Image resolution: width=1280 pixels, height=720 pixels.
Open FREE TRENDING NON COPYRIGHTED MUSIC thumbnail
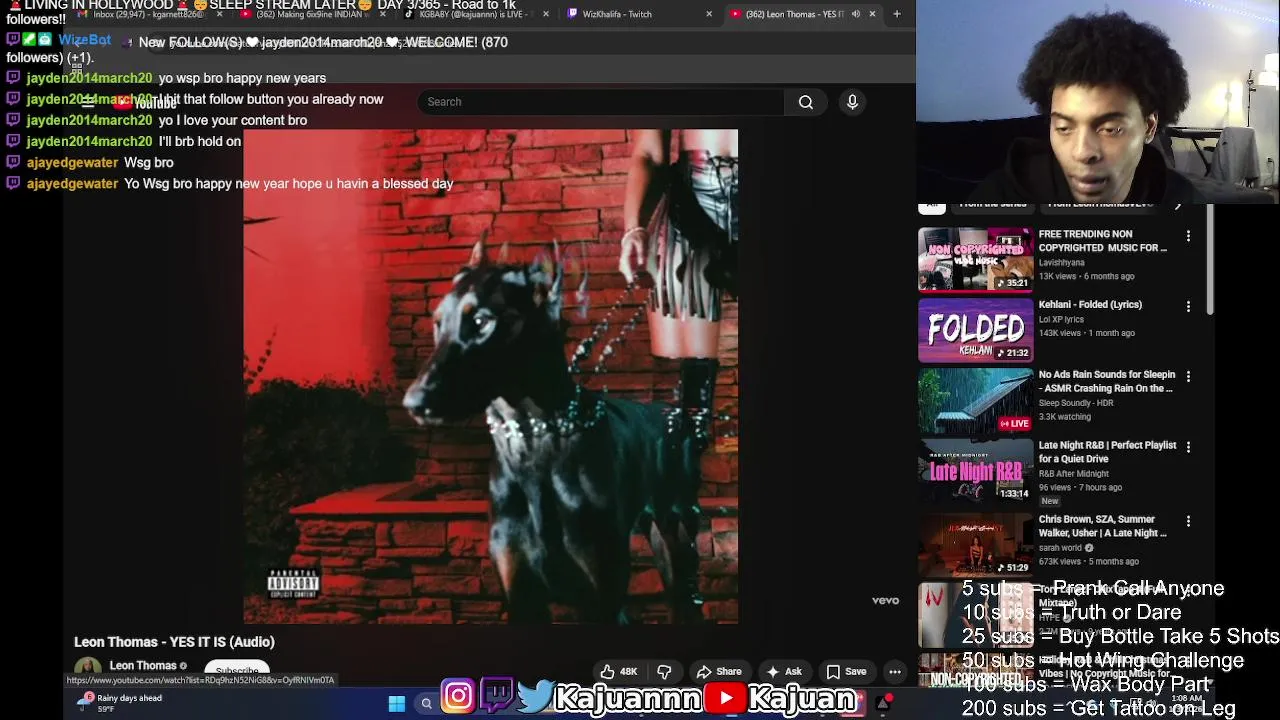976,259
